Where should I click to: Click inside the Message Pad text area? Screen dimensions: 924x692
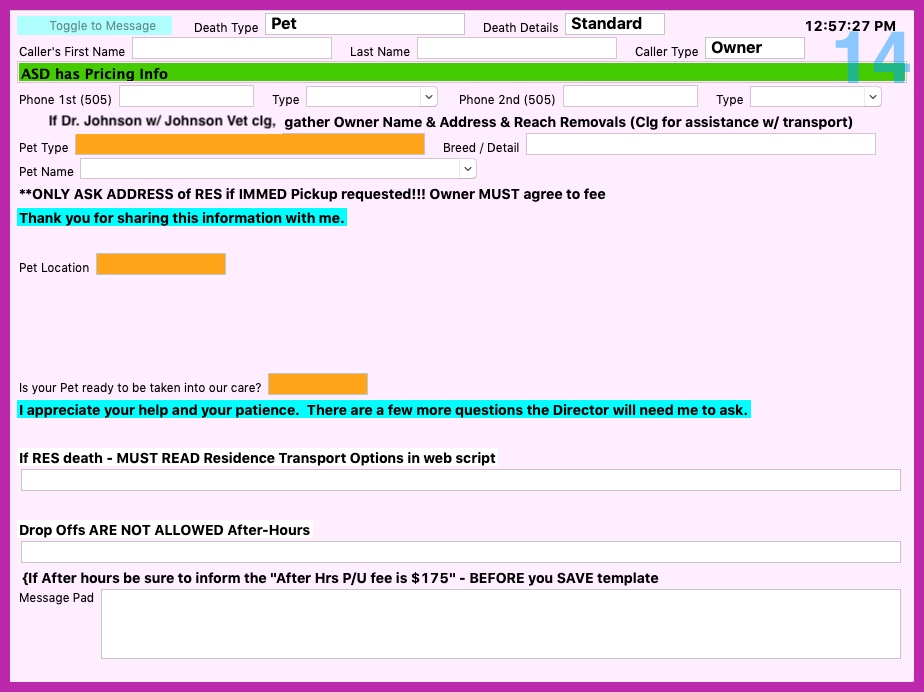coord(501,624)
